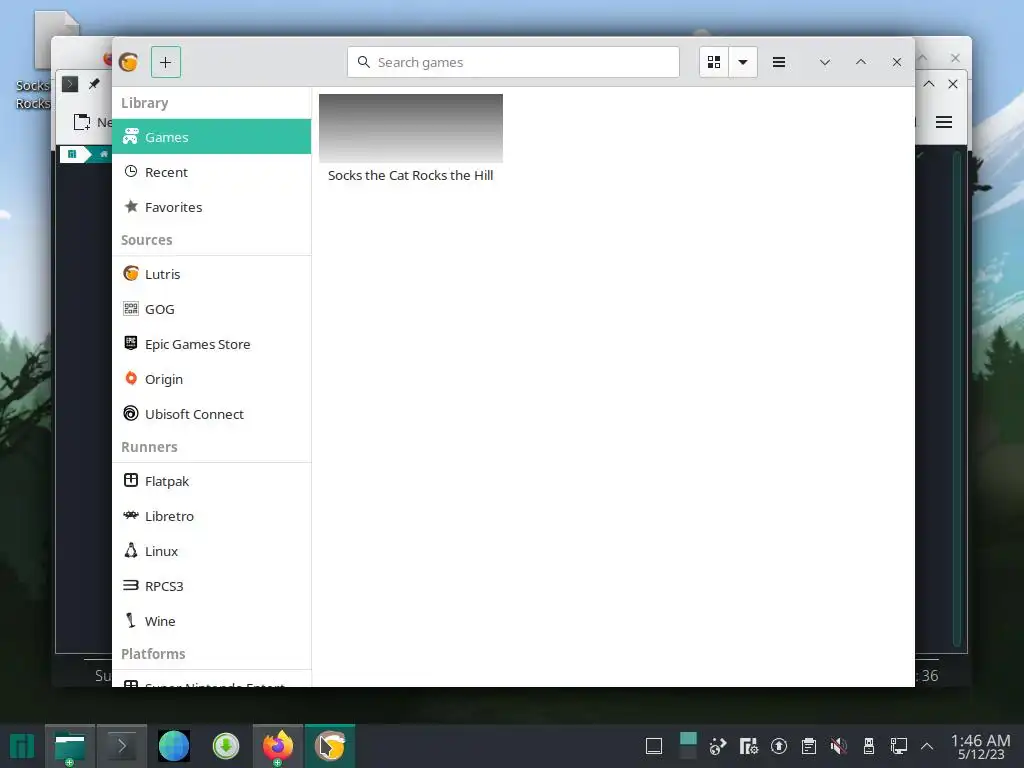Switch to grid view in Lutris
Image resolution: width=1024 pixels, height=768 pixels.
(714, 62)
